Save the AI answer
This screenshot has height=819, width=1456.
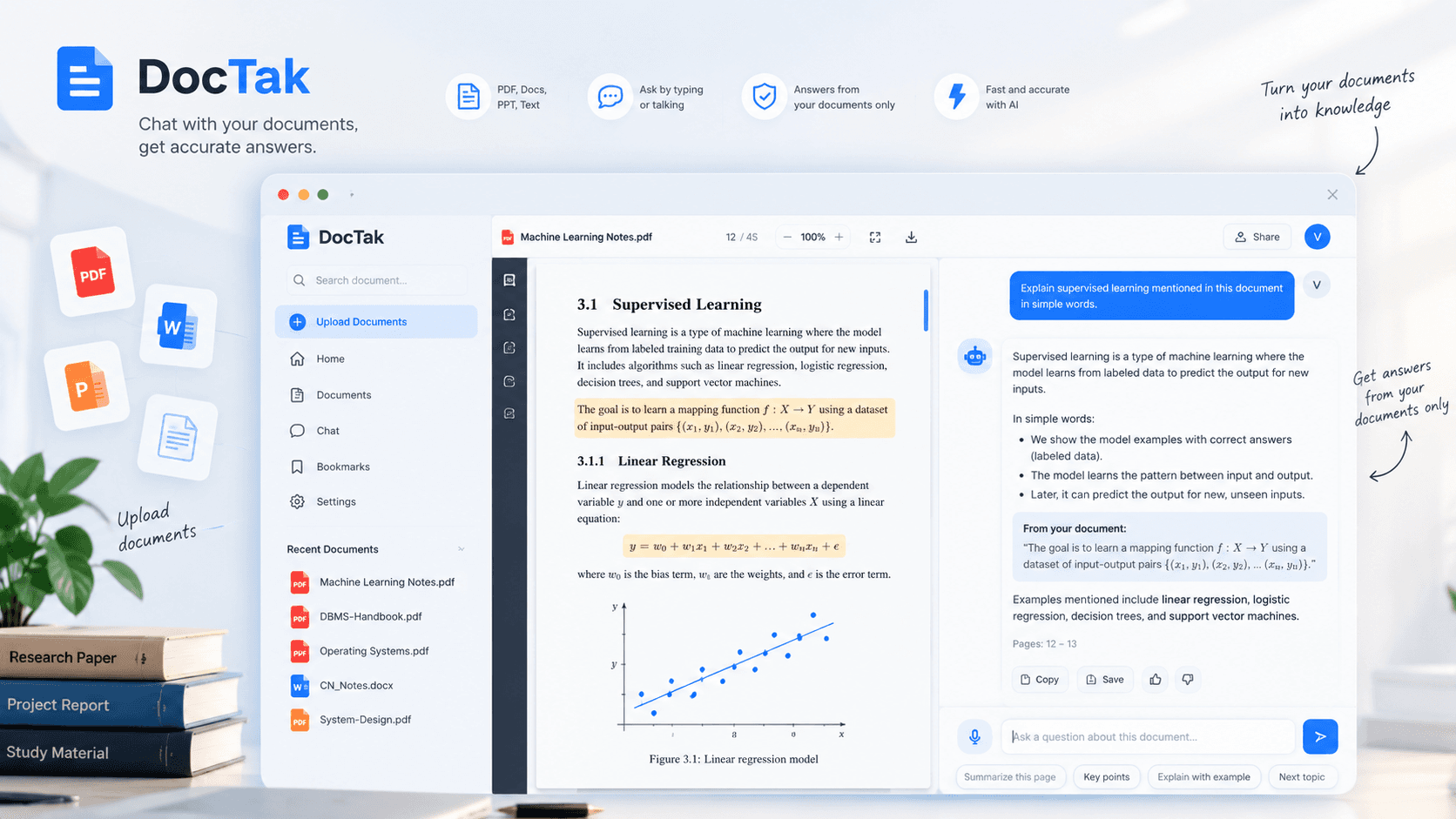pos(1105,679)
